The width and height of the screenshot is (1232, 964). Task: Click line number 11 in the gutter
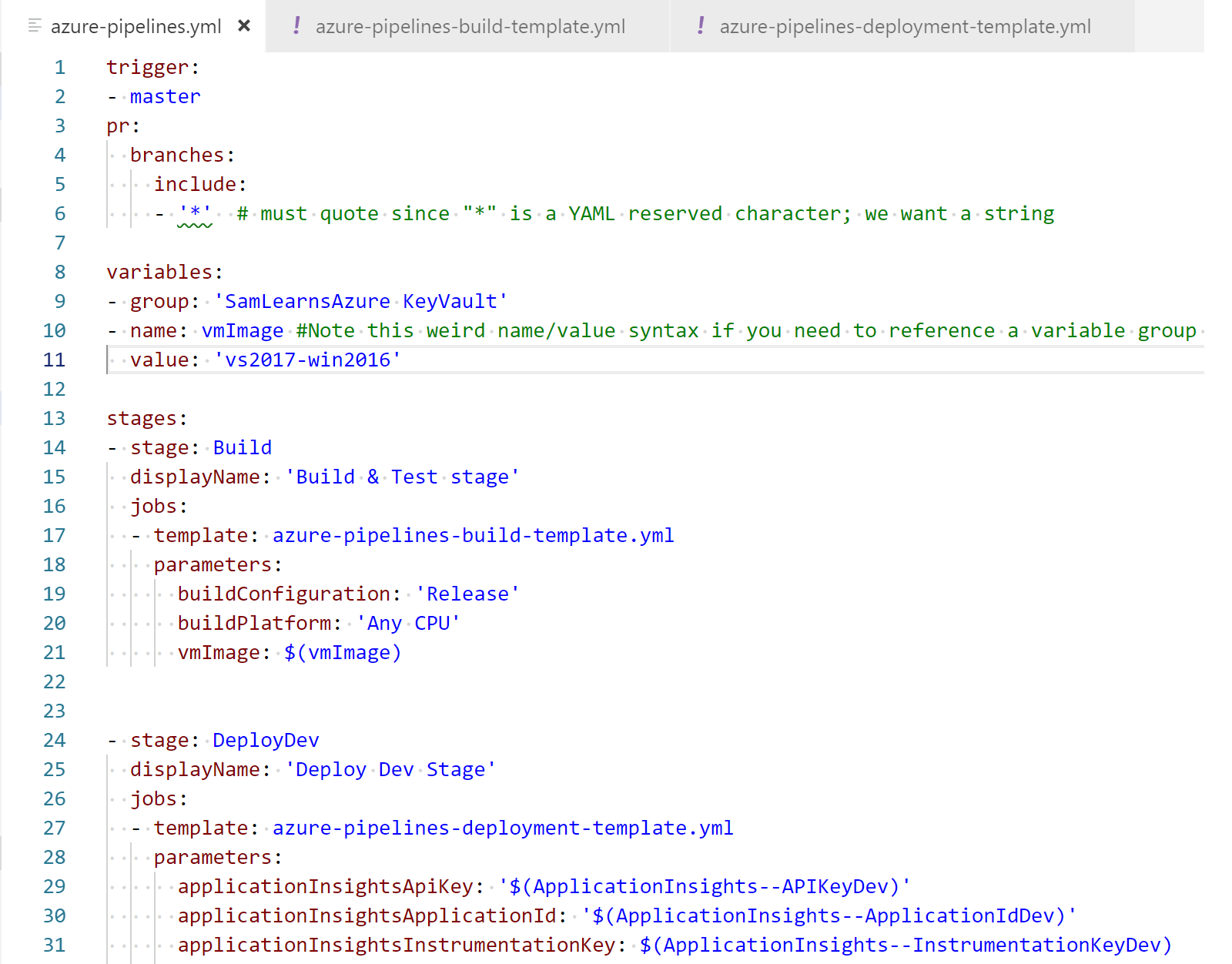coord(54,360)
